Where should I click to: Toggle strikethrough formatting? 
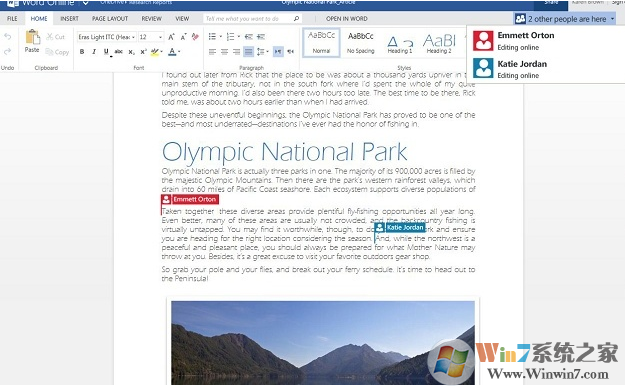click(x=118, y=51)
